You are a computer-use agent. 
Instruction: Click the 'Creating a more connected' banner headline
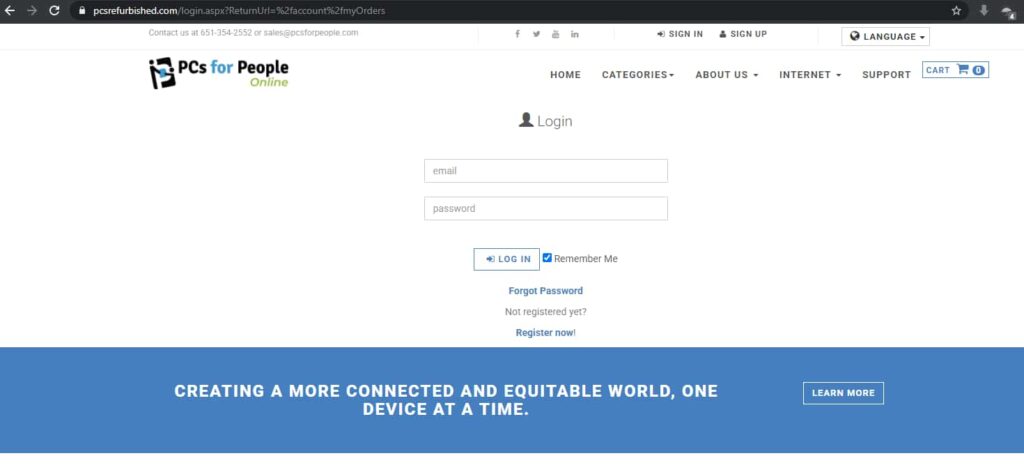(446, 400)
